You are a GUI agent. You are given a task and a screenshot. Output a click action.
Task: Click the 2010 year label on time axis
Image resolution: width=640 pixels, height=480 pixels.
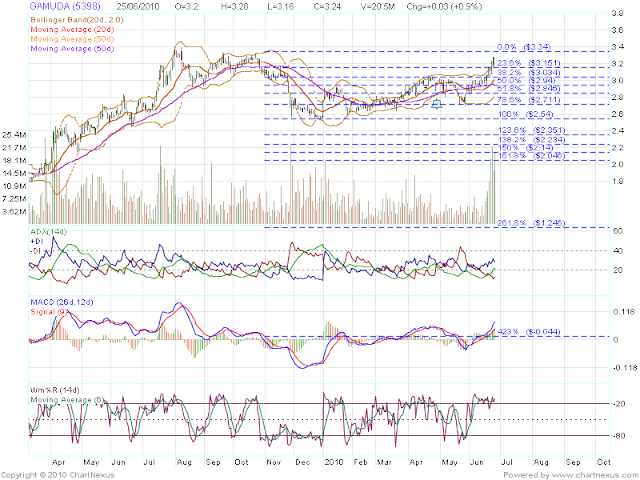334,462
